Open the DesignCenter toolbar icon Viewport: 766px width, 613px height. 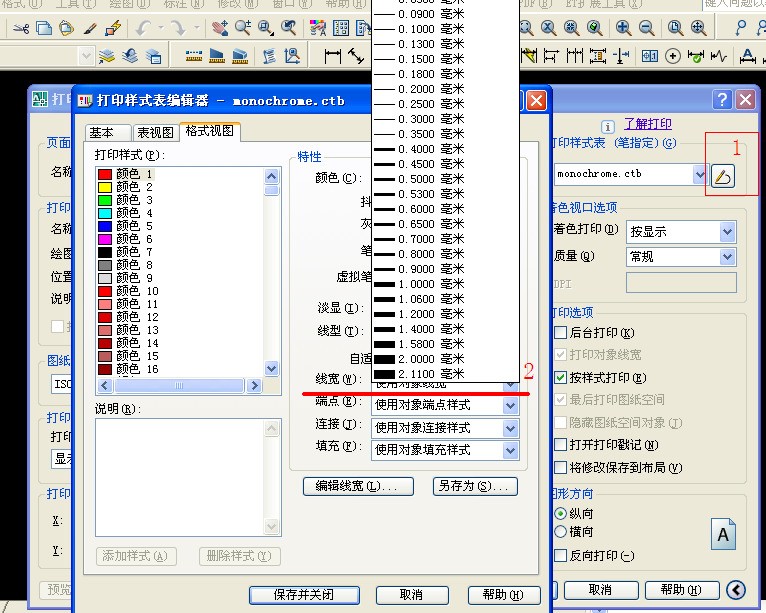pos(340,28)
